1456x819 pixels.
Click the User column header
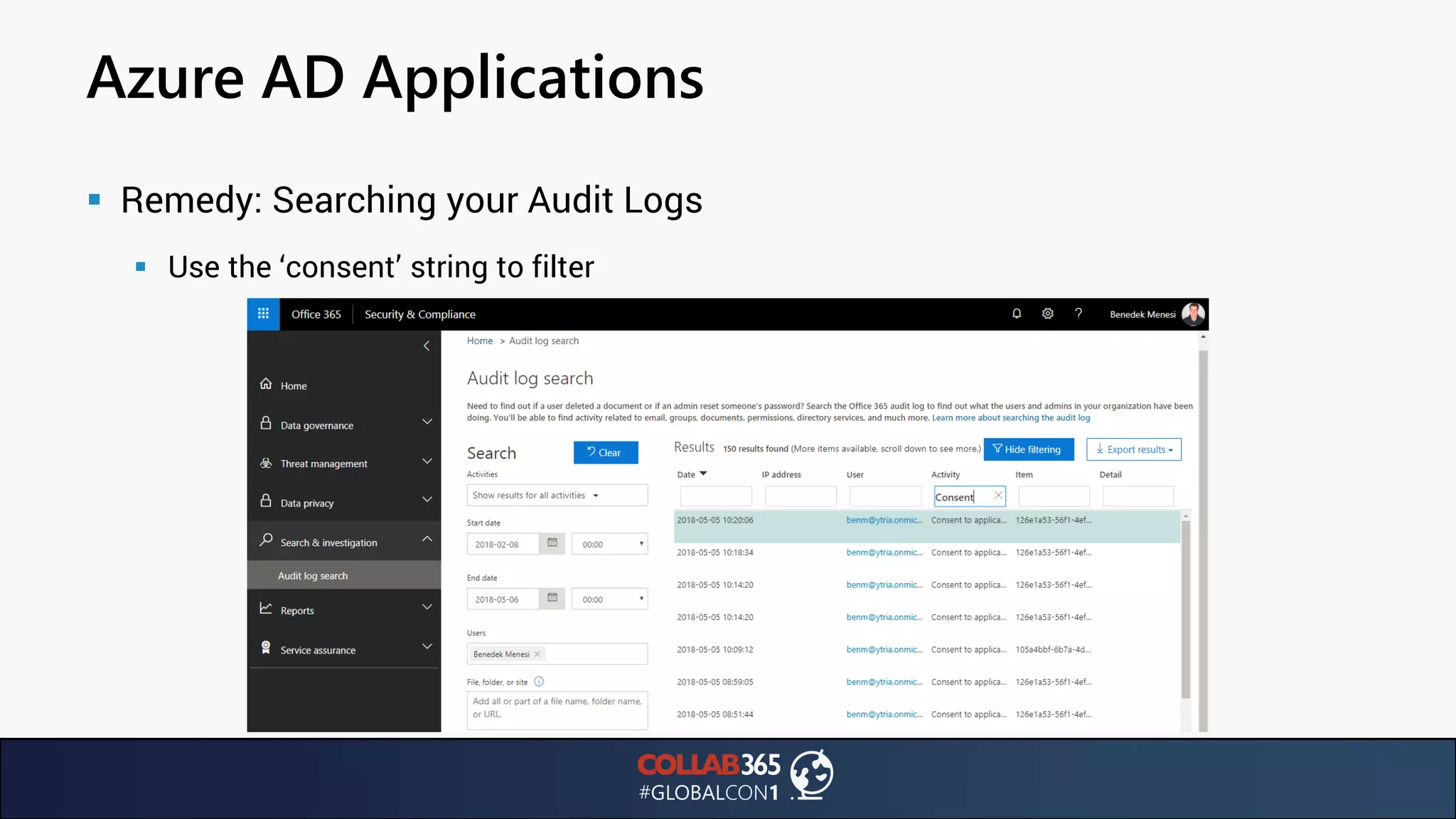855,475
